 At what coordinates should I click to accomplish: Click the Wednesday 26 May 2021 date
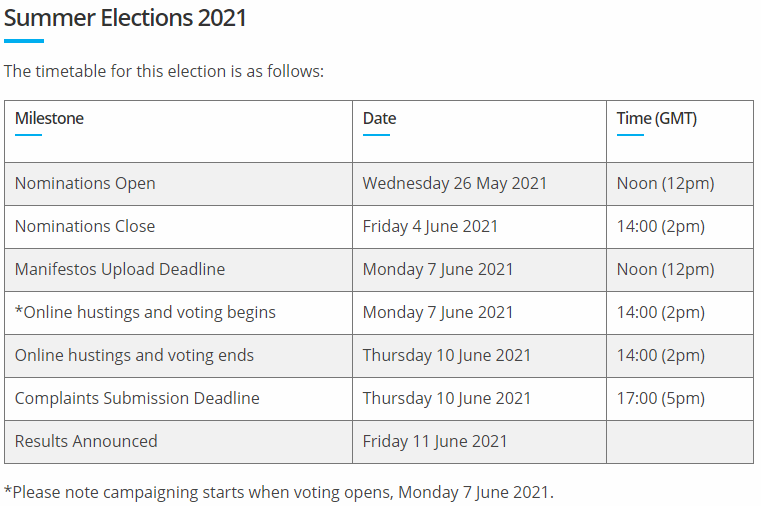click(x=455, y=184)
